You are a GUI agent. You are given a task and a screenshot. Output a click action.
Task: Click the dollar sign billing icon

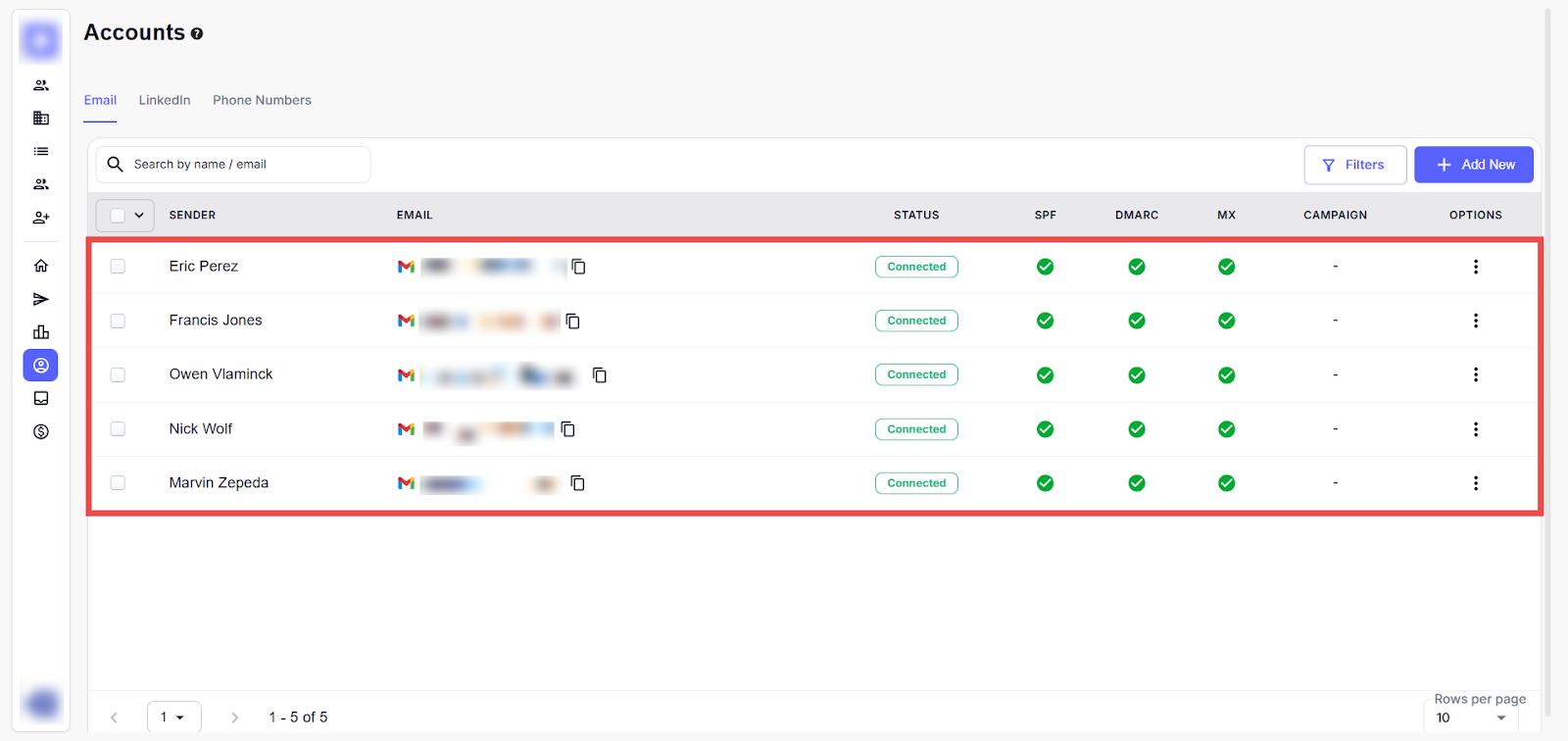(x=41, y=432)
